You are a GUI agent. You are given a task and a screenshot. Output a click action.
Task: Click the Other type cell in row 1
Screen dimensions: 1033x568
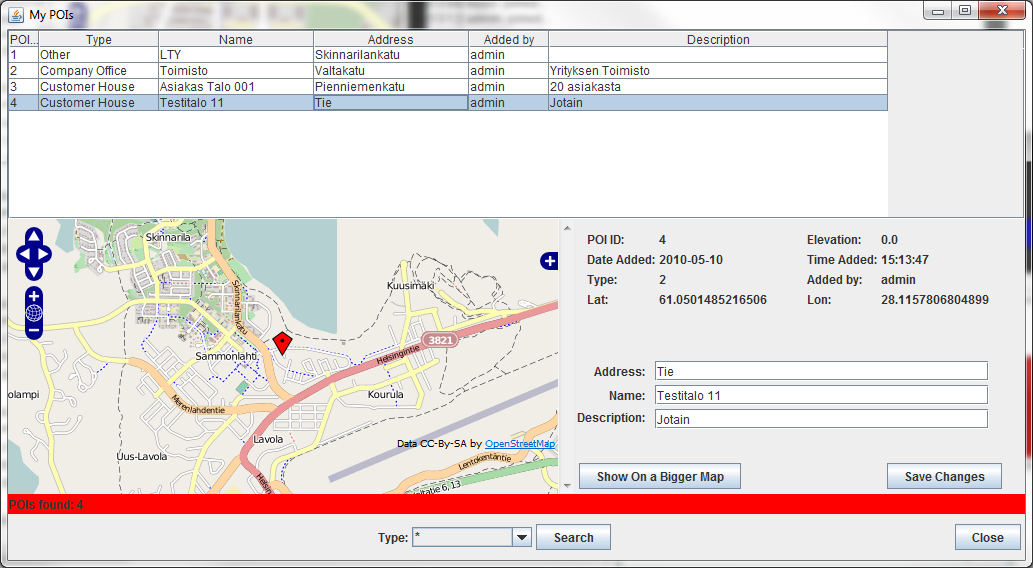tap(98, 55)
